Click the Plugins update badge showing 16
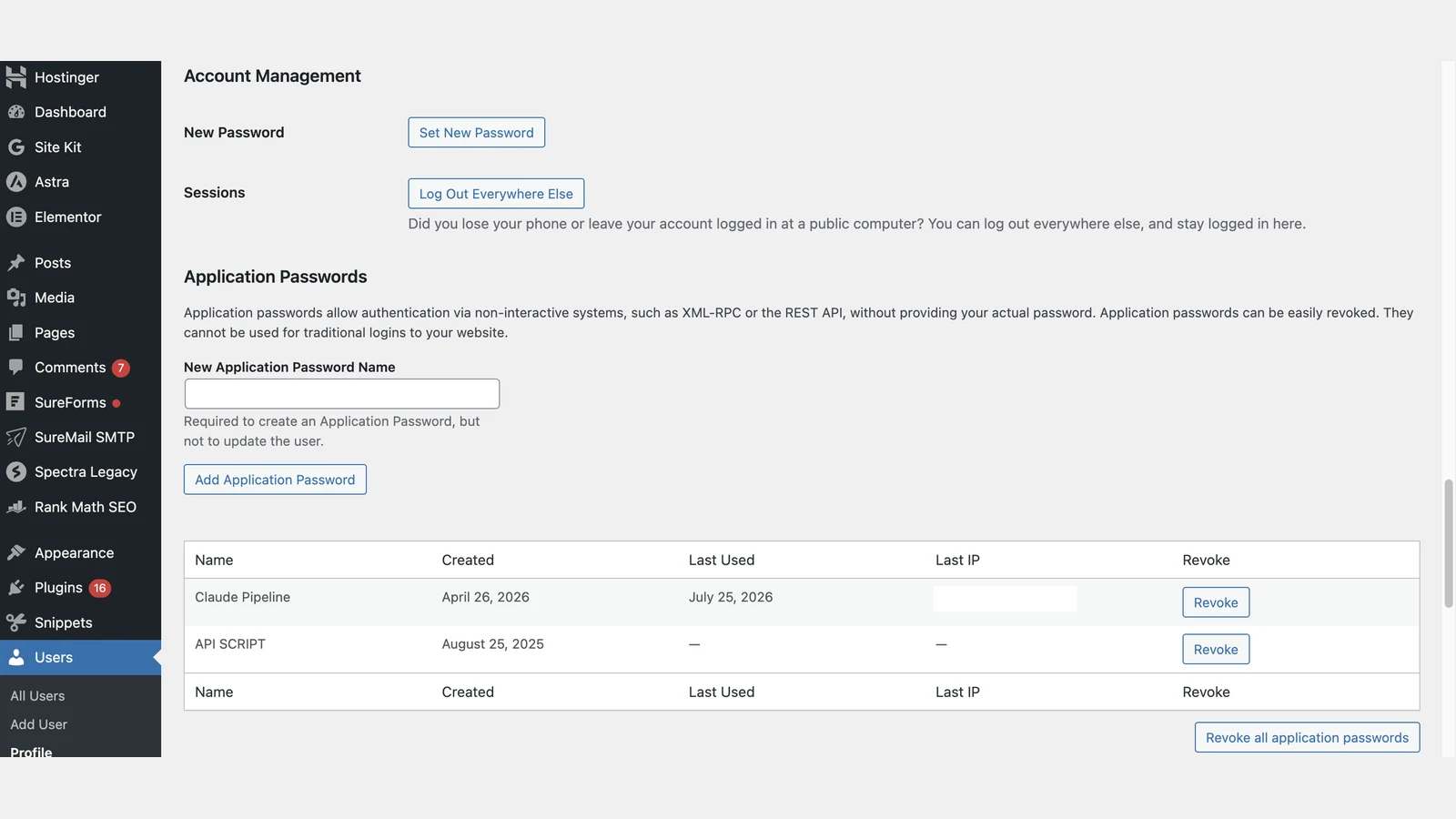The width and height of the screenshot is (1456, 819). pyautogui.click(x=100, y=588)
